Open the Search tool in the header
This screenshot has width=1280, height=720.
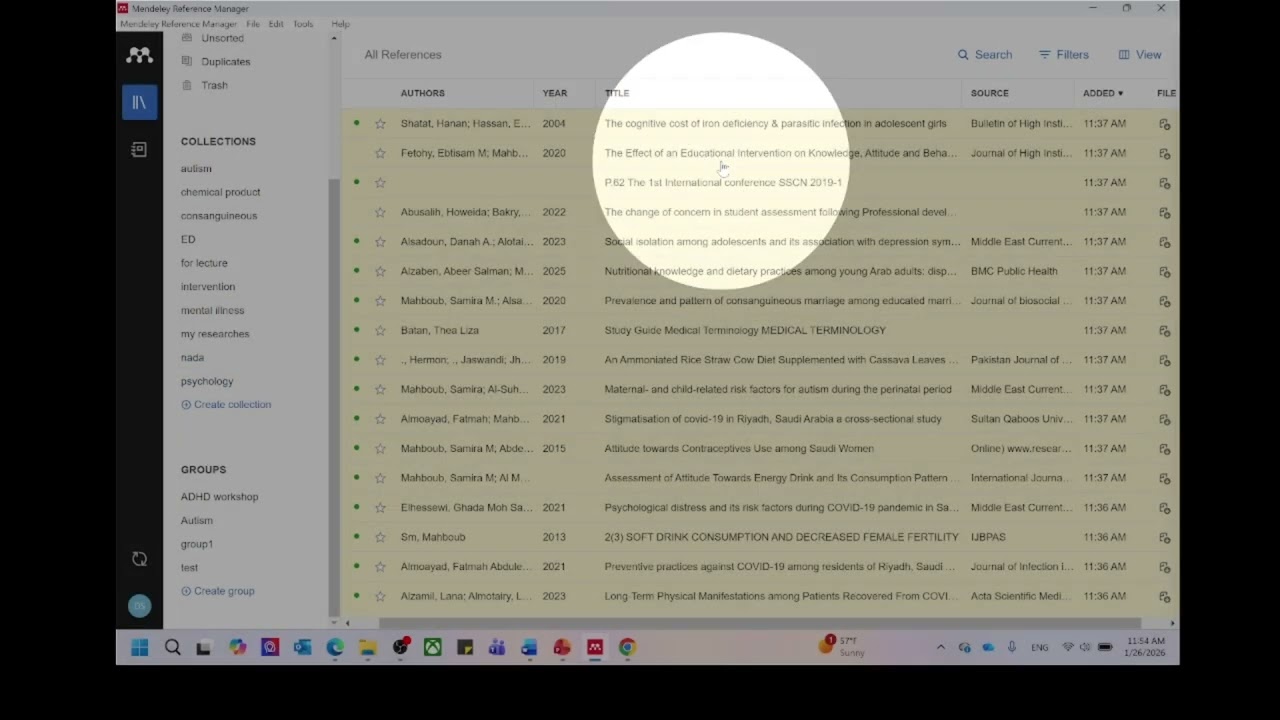pyautogui.click(x=985, y=55)
